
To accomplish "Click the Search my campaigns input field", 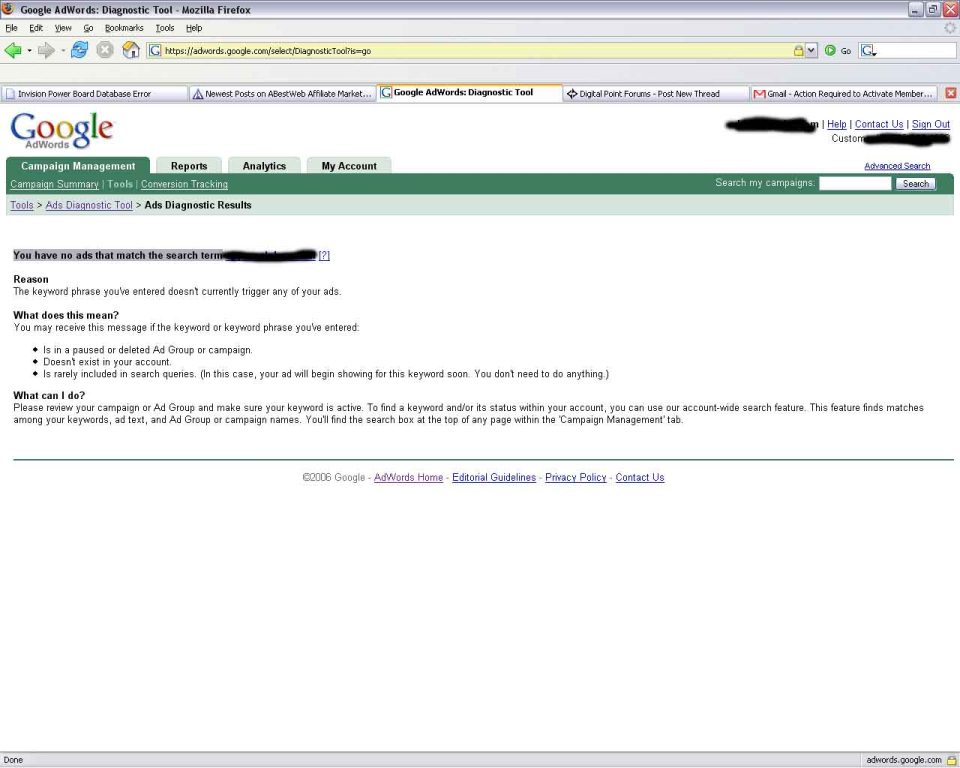I will (855, 183).
